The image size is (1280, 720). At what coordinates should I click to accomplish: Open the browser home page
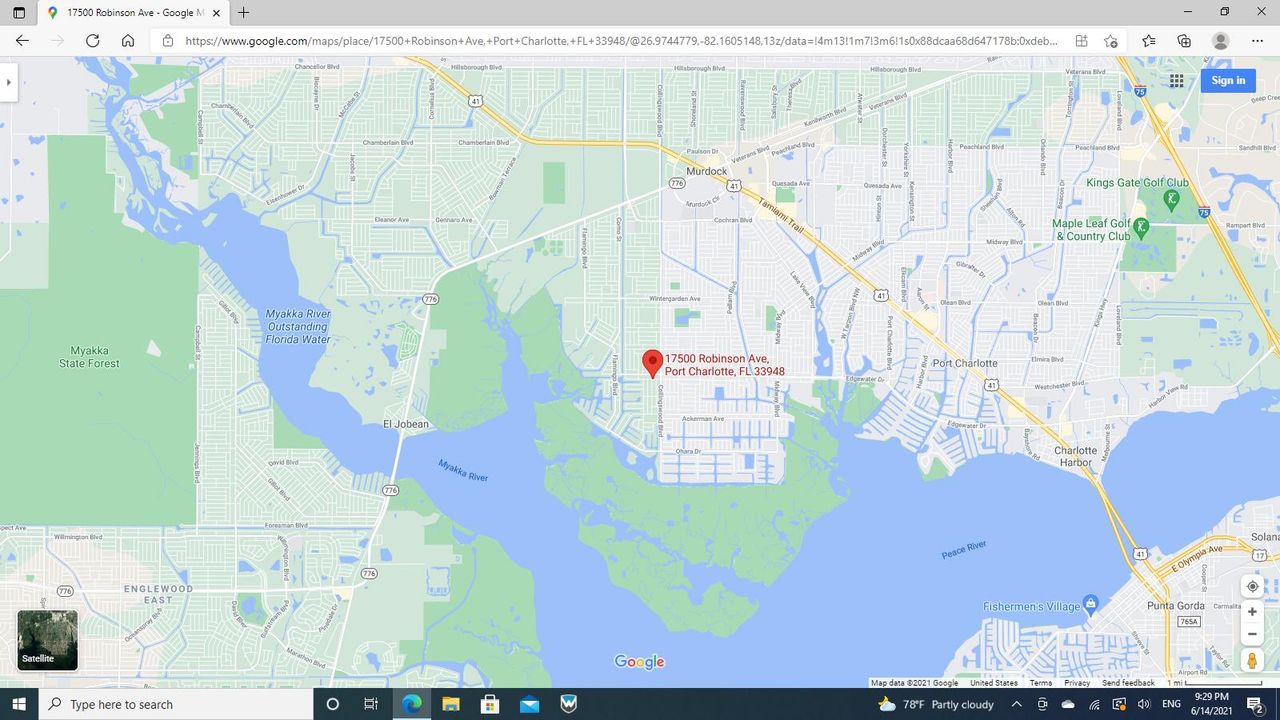(x=128, y=41)
